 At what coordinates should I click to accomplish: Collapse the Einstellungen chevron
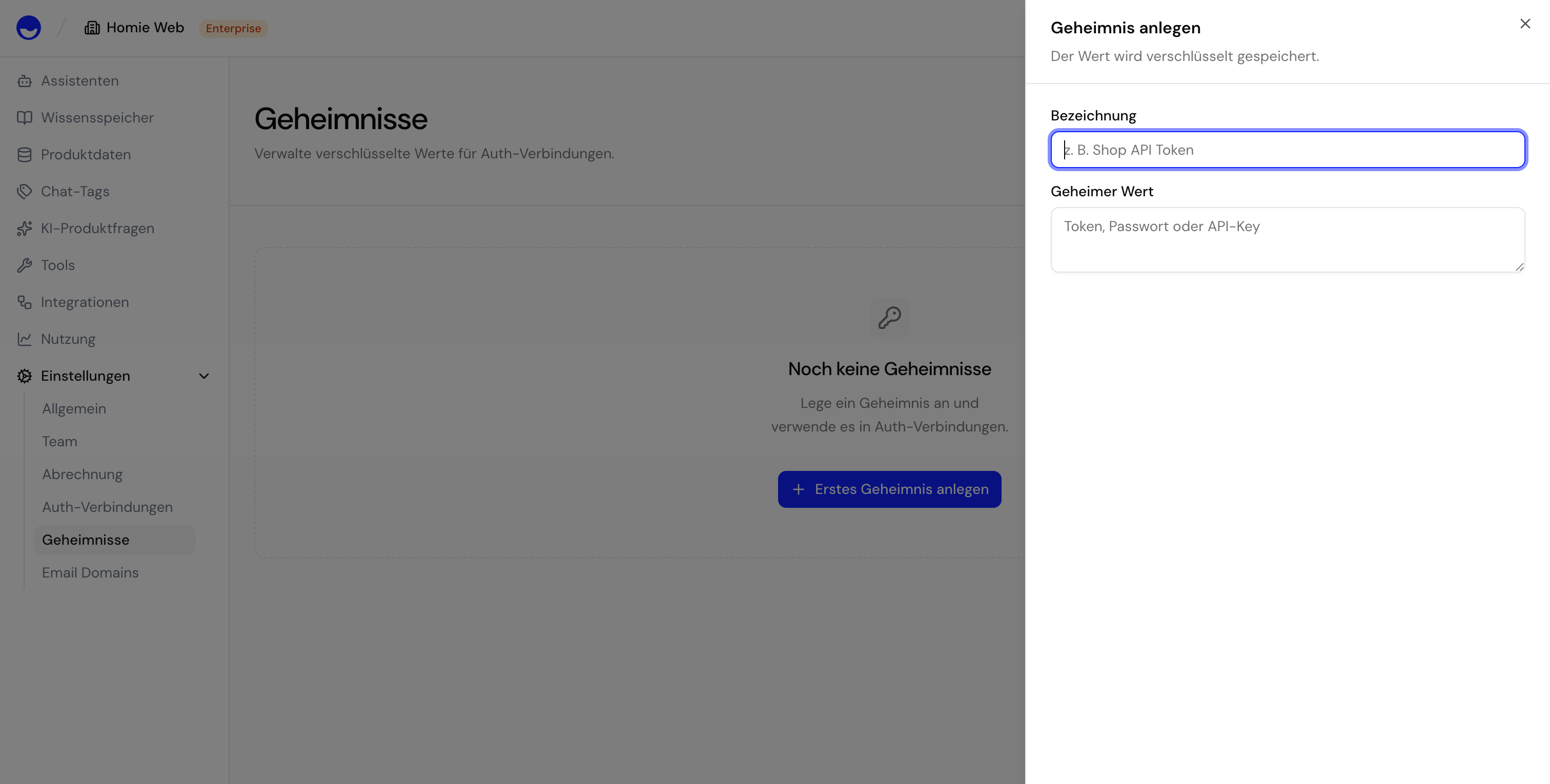tap(204, 376)
